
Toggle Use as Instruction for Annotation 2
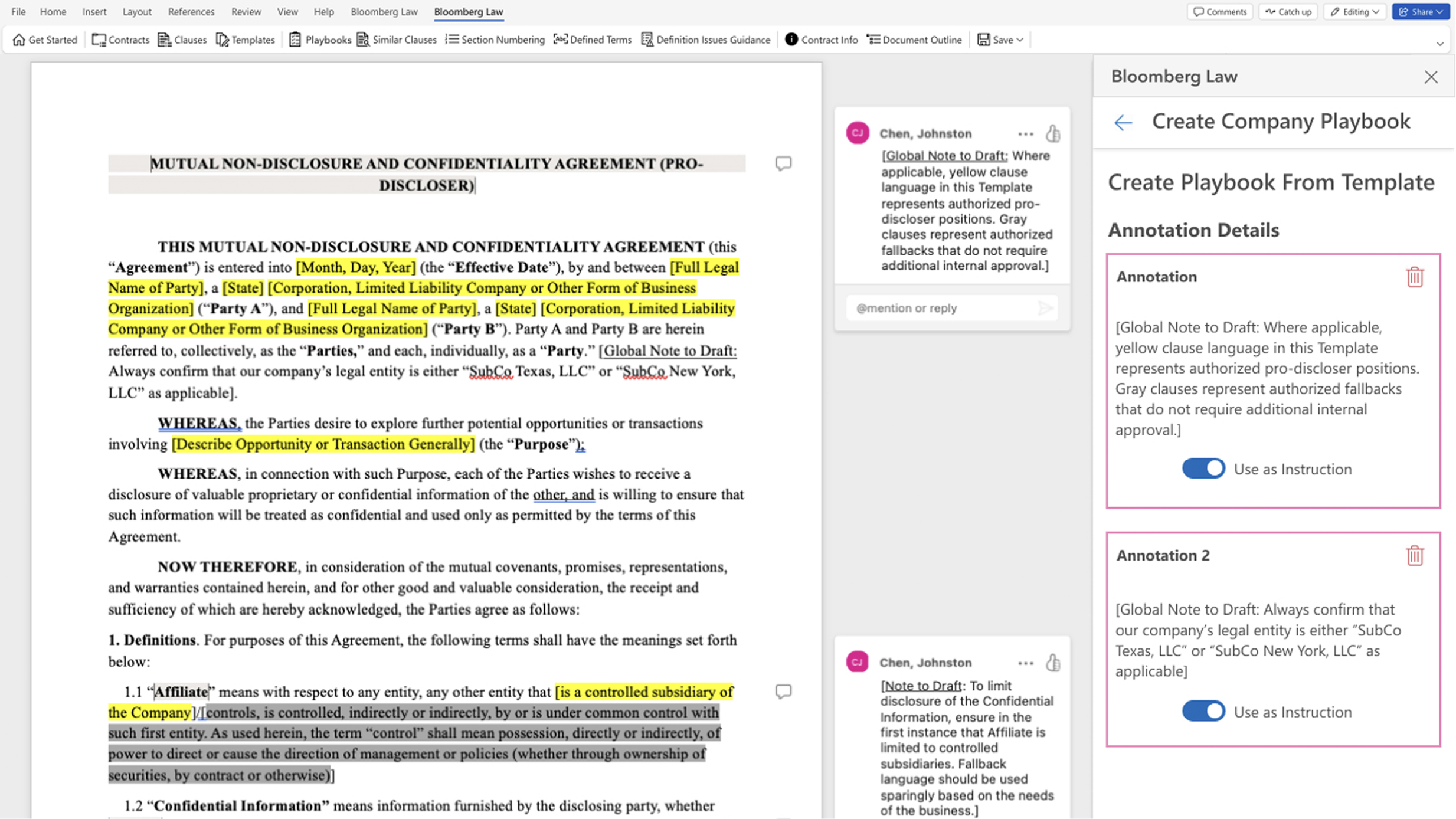tap(1203, 711)
